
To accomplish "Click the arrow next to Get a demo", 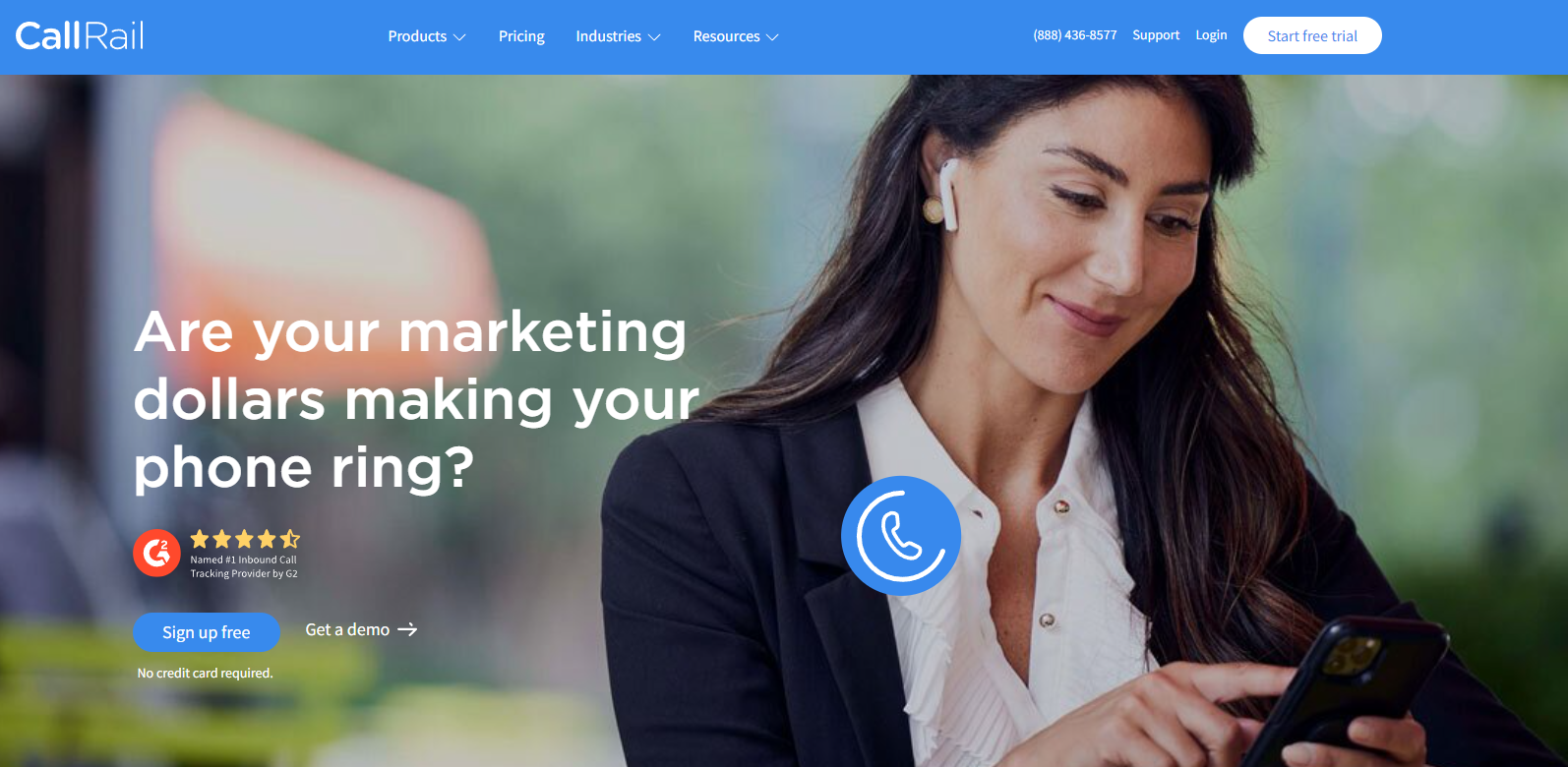I will coord(407,629).
